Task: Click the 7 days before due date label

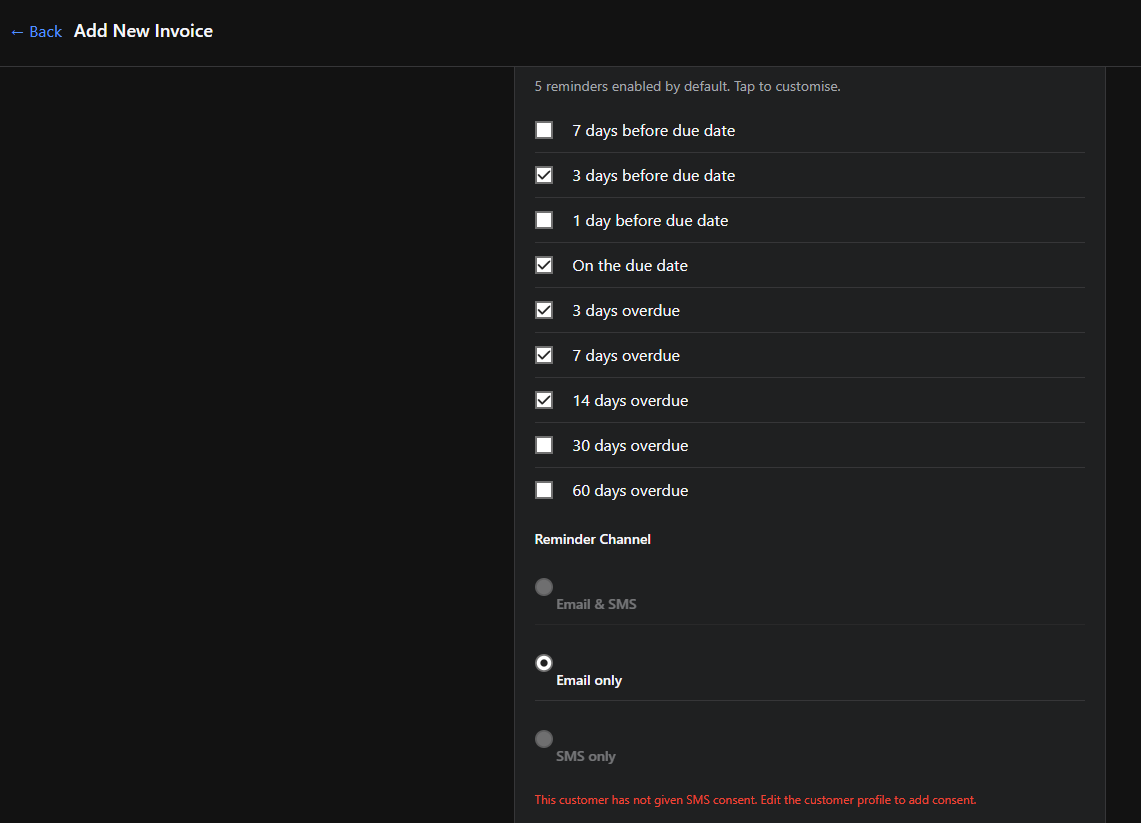Action: 653,131
